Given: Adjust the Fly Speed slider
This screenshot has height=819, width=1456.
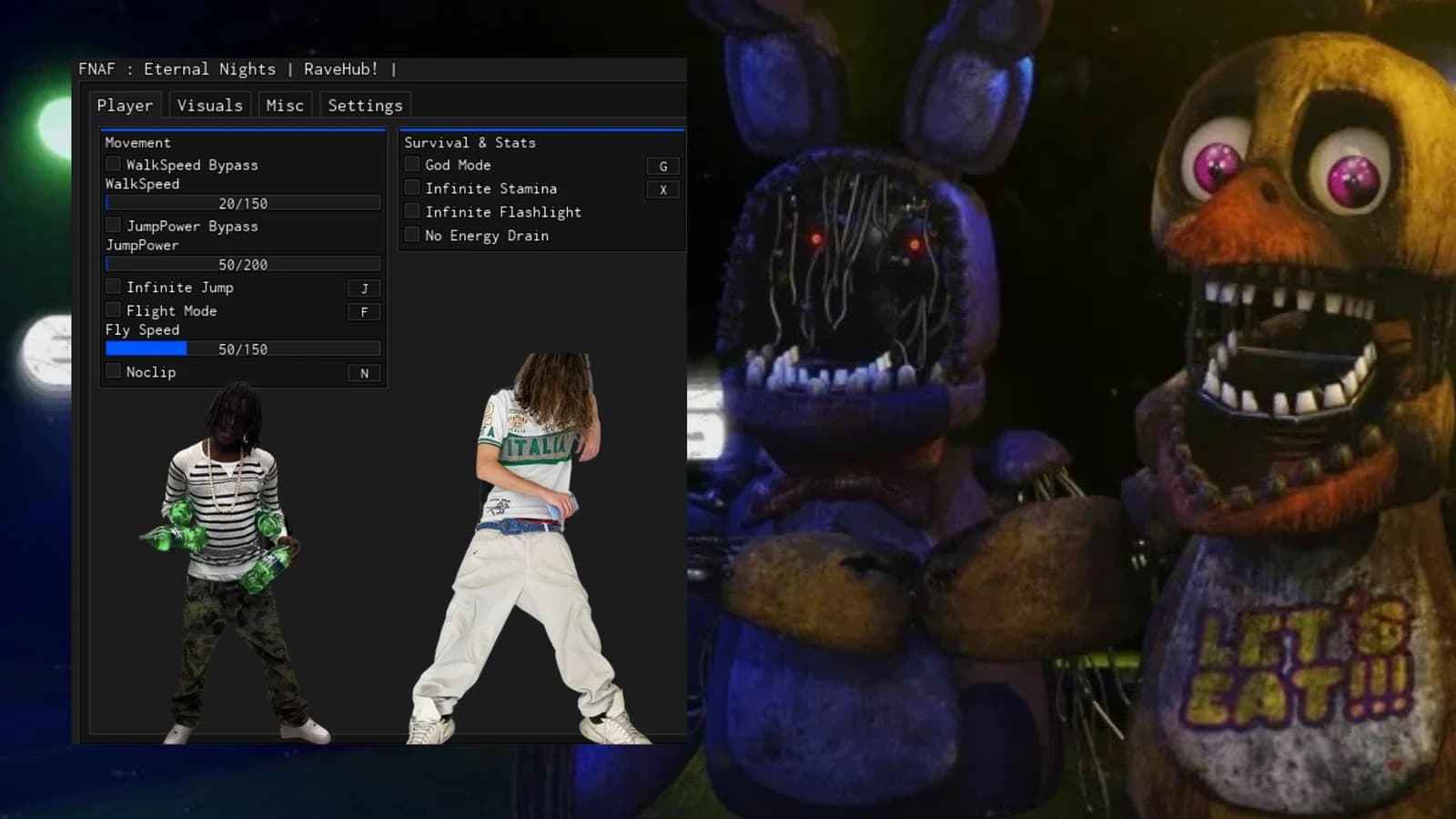Looking at the screenshot, I should pos(243,349).
